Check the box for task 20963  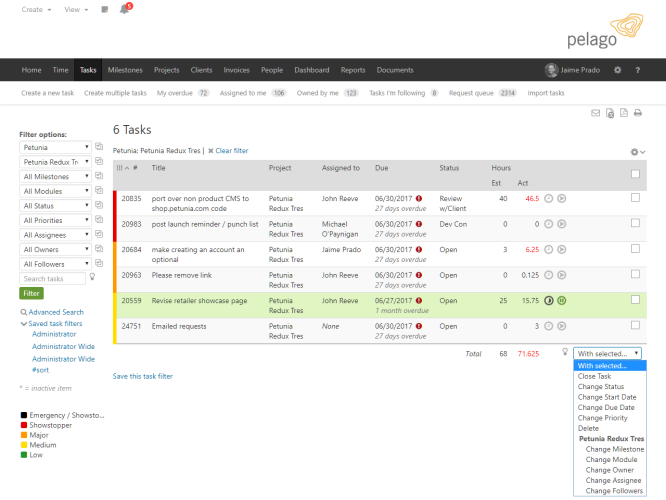[635, 274]
